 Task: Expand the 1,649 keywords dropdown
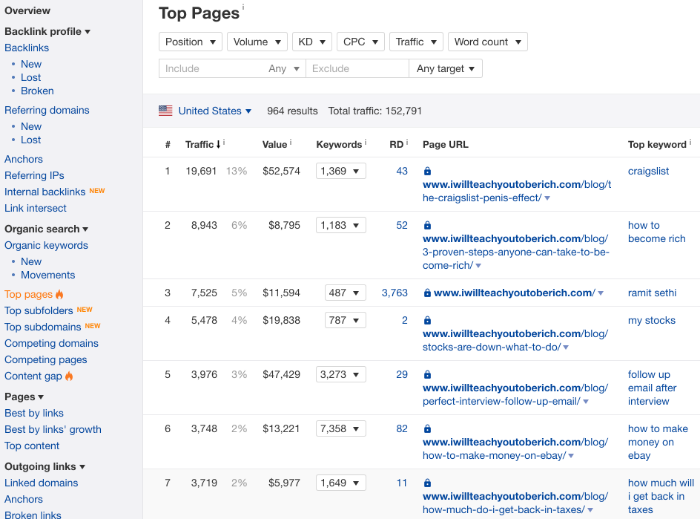pyautogui.click(x=341, y=483)
